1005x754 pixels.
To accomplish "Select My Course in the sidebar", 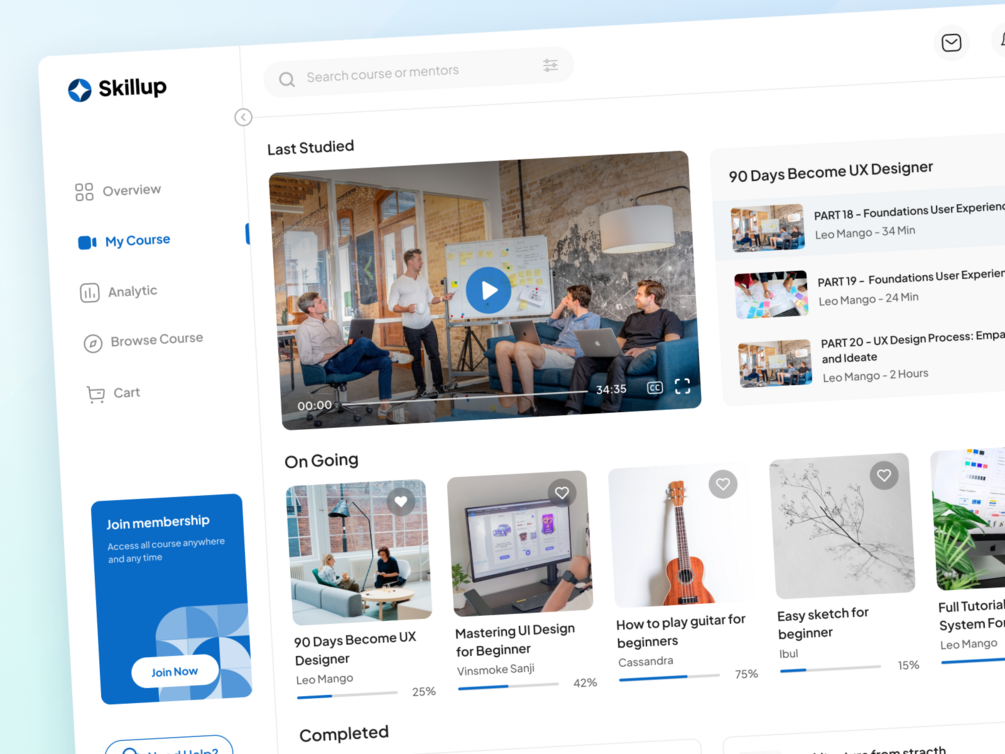I will (124, 241).
